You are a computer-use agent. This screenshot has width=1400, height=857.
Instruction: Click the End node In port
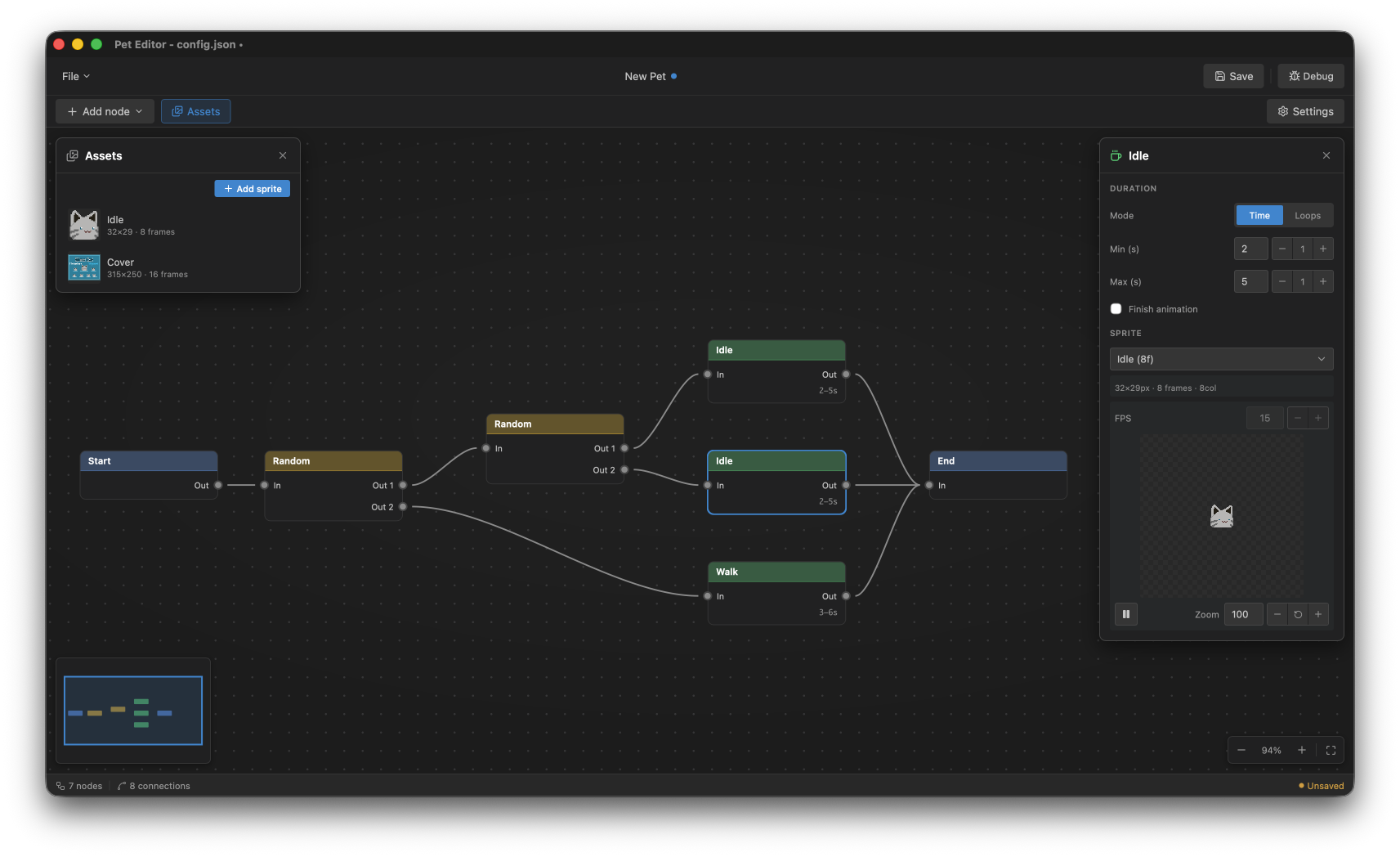tap(929, 485)
